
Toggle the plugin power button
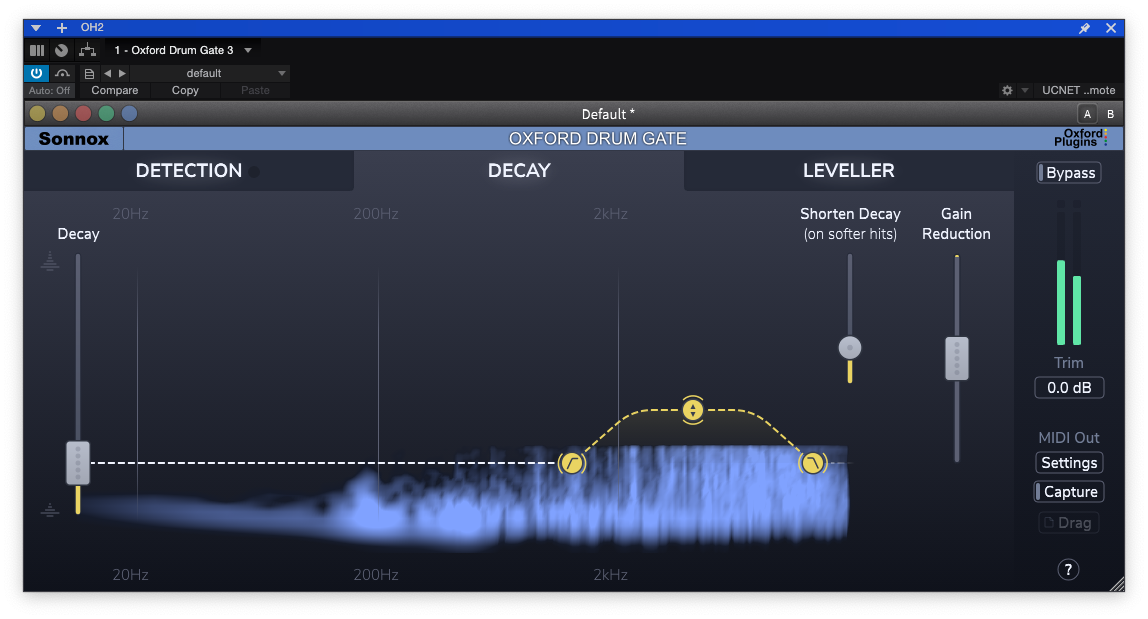pos(36,73)
